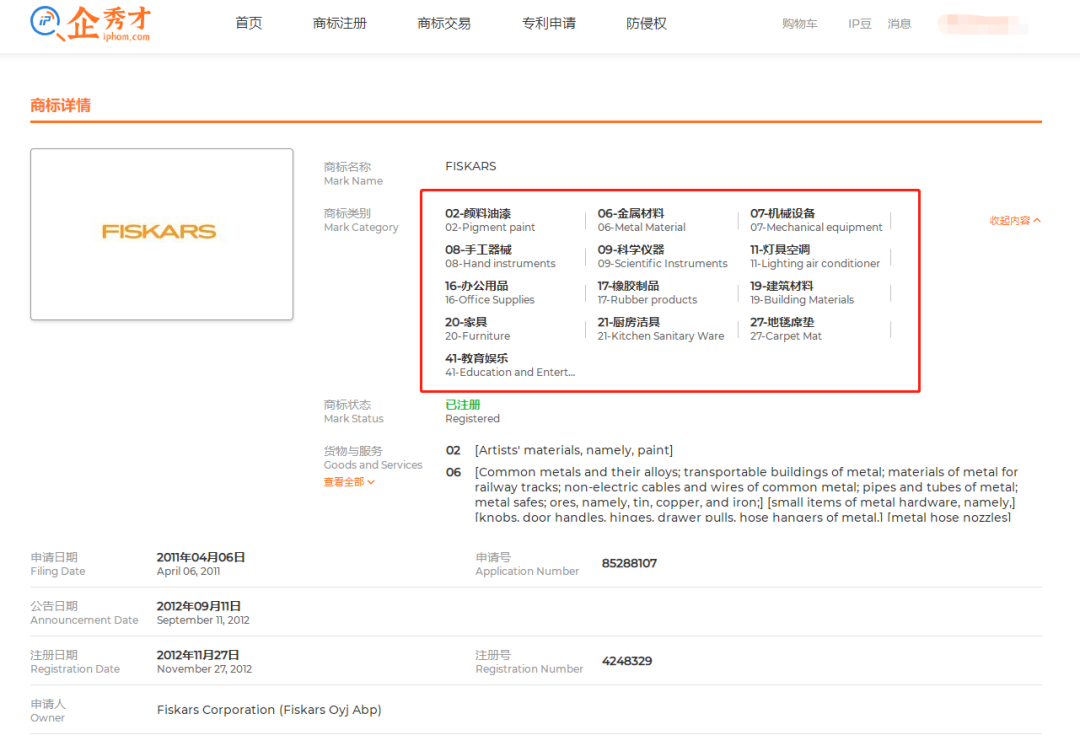Viewport: 1080px width, 746px height.
Task: Expand goods list with 查看全部
Action: point(349,482)
